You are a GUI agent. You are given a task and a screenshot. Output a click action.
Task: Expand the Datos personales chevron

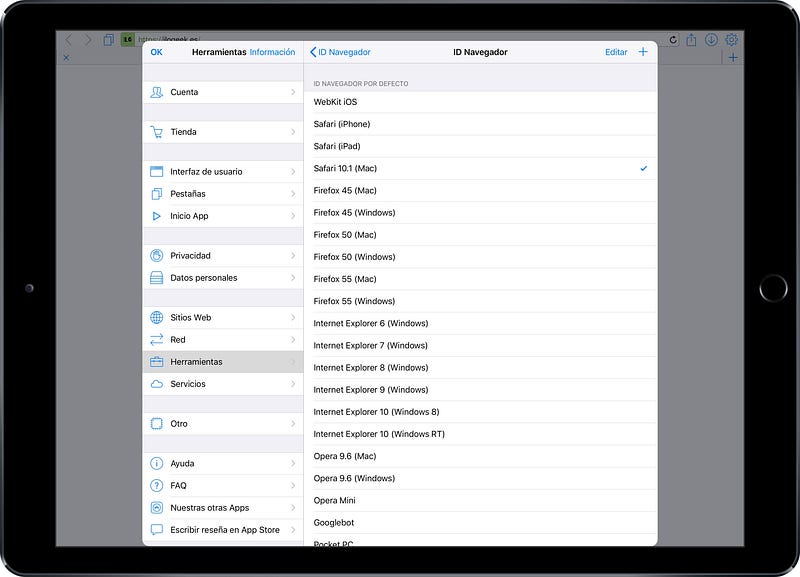(293, 278)
